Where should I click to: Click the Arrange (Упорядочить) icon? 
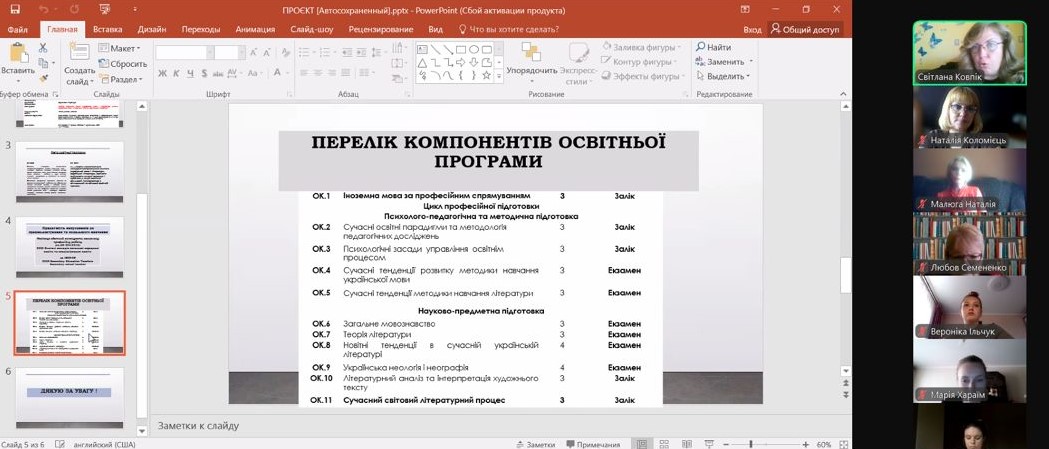(531, 53)
